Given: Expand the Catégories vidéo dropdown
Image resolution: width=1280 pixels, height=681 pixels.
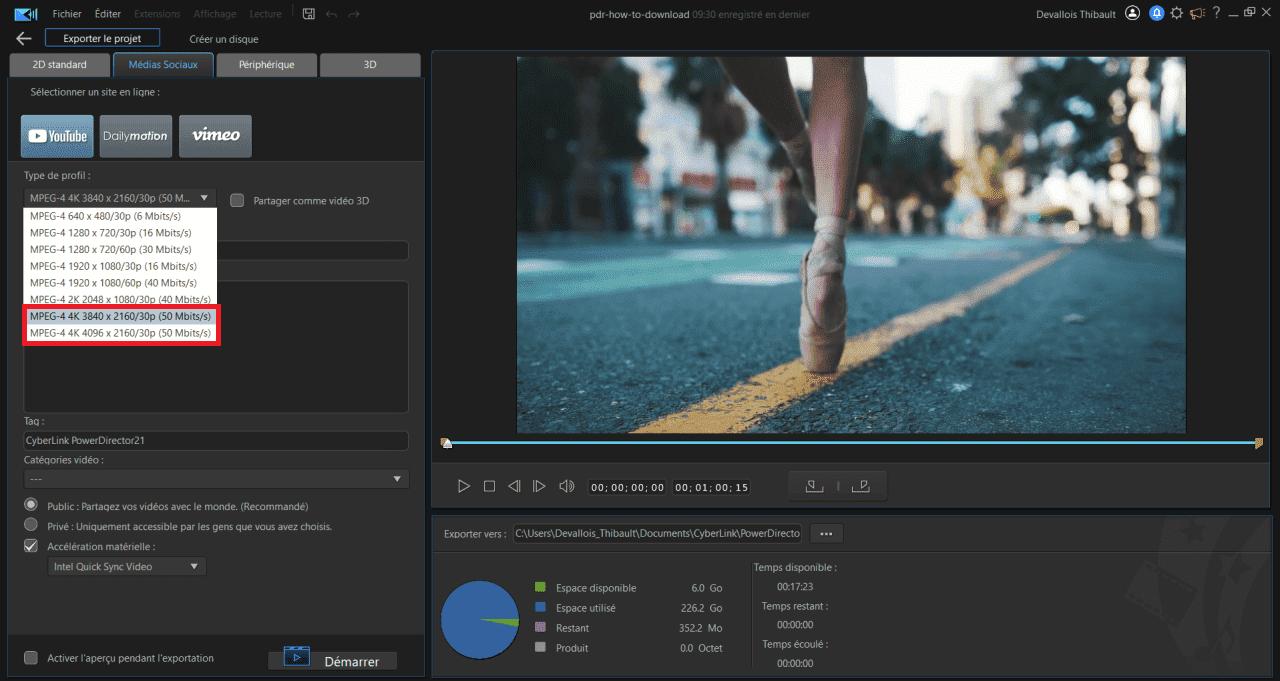Looking at the screenshot, I should coord(216,479).
